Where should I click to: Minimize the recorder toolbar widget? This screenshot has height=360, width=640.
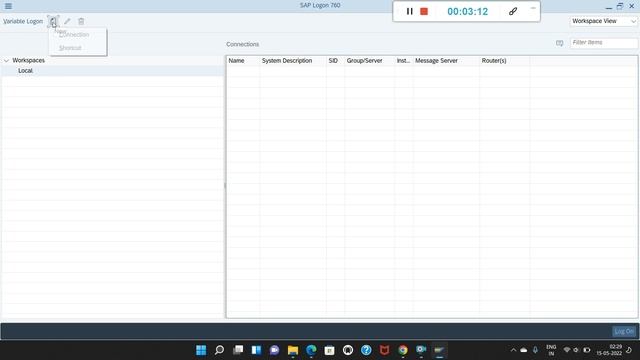[x=533, y=8]
